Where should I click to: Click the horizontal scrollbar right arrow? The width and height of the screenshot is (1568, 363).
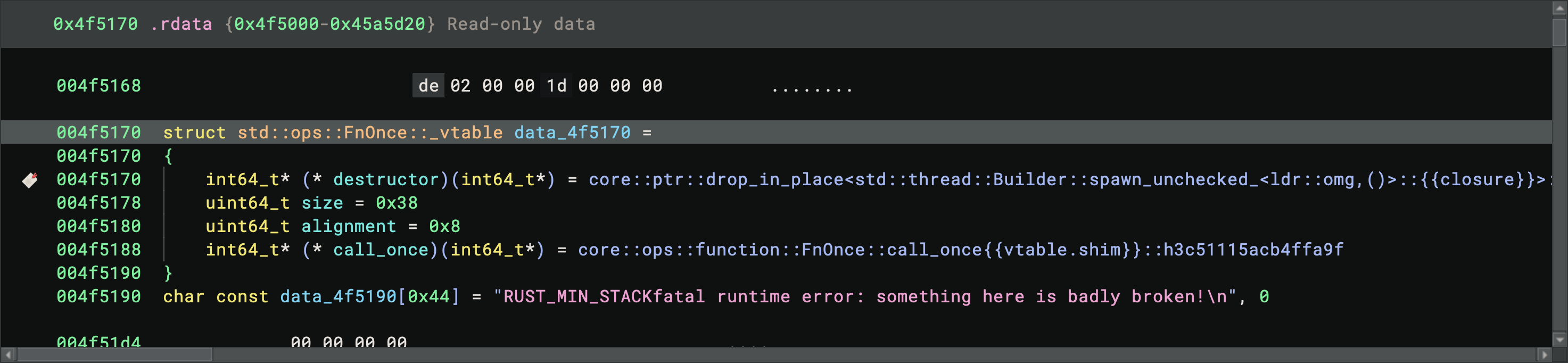(1543, 354)
